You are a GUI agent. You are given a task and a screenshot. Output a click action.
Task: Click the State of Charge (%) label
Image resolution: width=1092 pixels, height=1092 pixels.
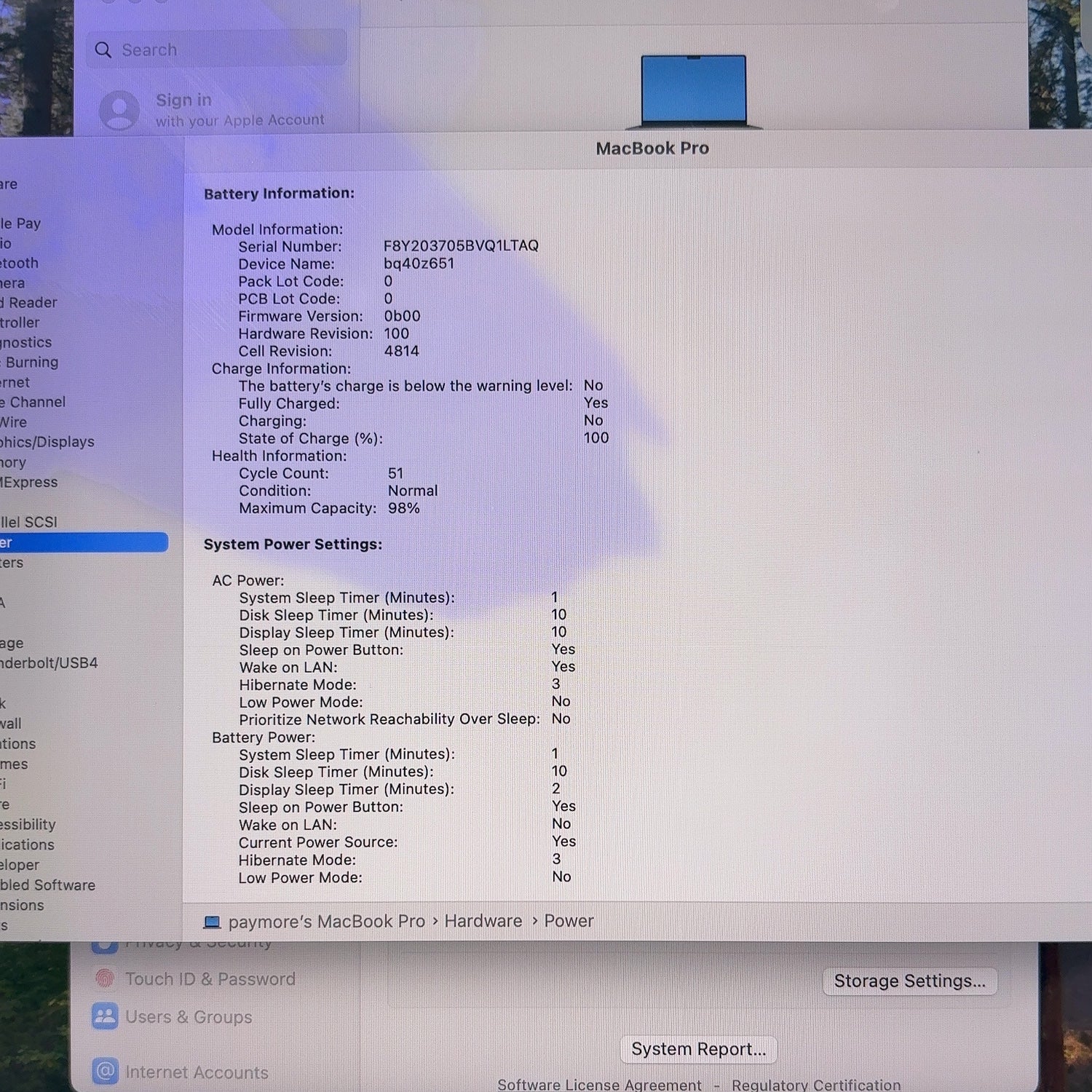pos(311,438)
